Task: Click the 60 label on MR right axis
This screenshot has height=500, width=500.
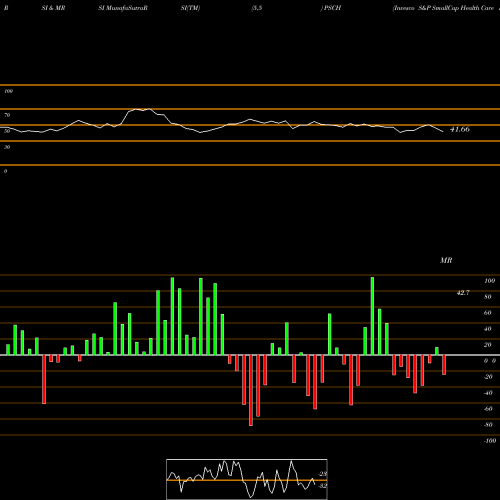Action: click(488, 313)
